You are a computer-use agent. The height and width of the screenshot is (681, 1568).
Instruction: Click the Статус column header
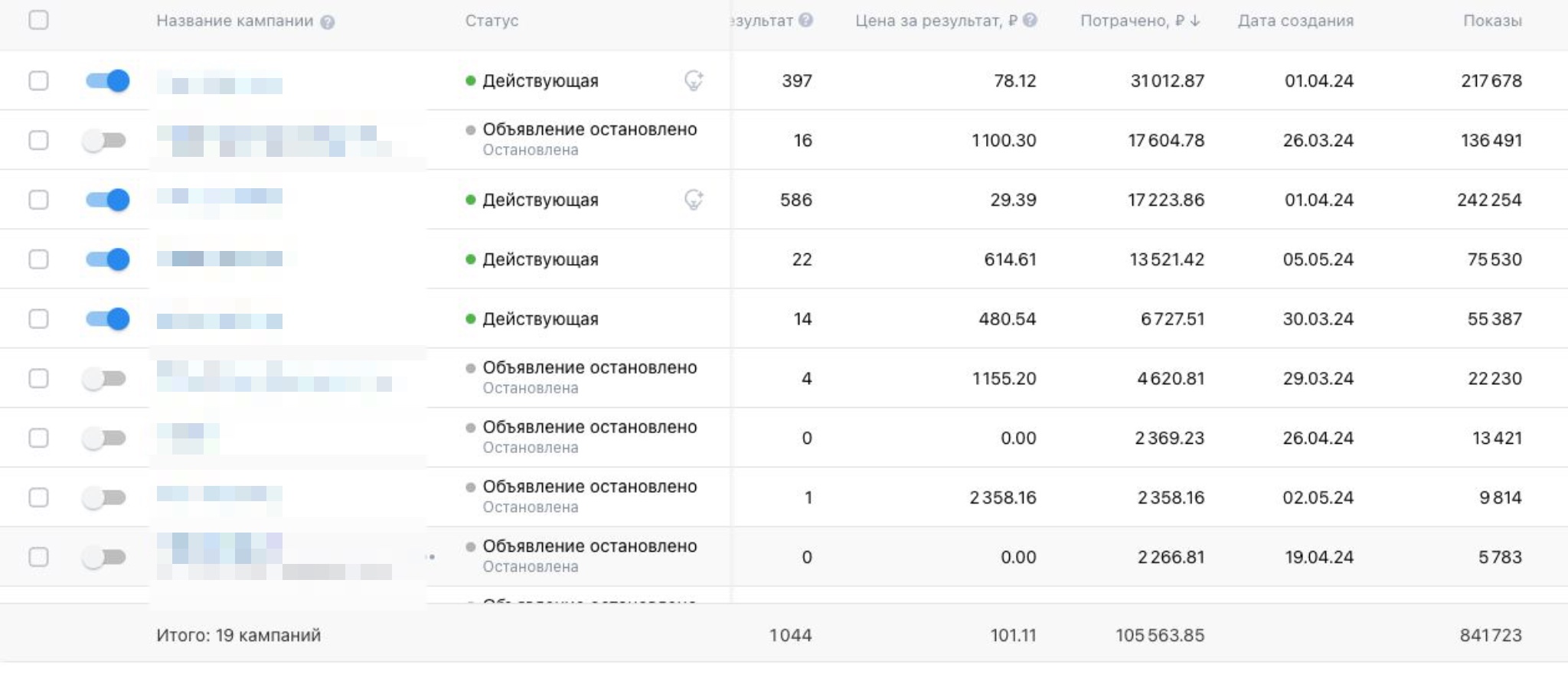coord(492,21)
